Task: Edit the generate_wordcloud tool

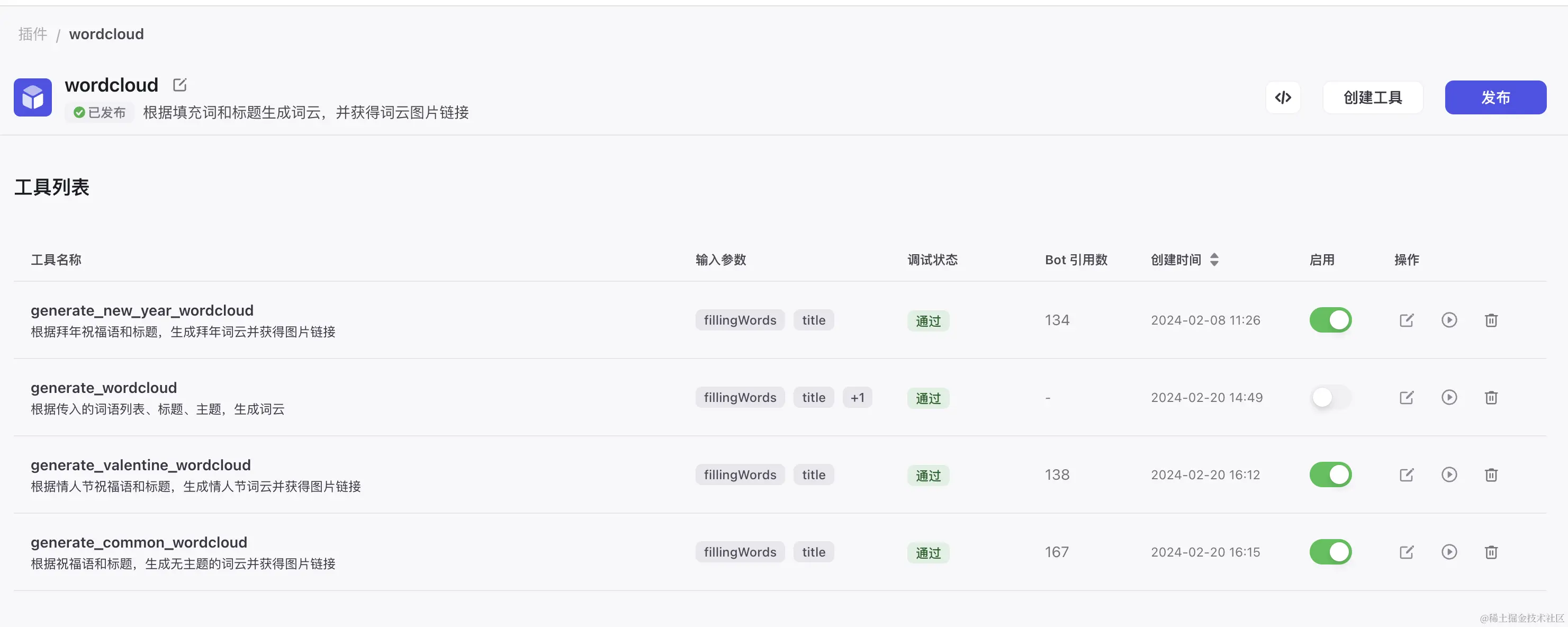Action: click(x=1406, y=398)
